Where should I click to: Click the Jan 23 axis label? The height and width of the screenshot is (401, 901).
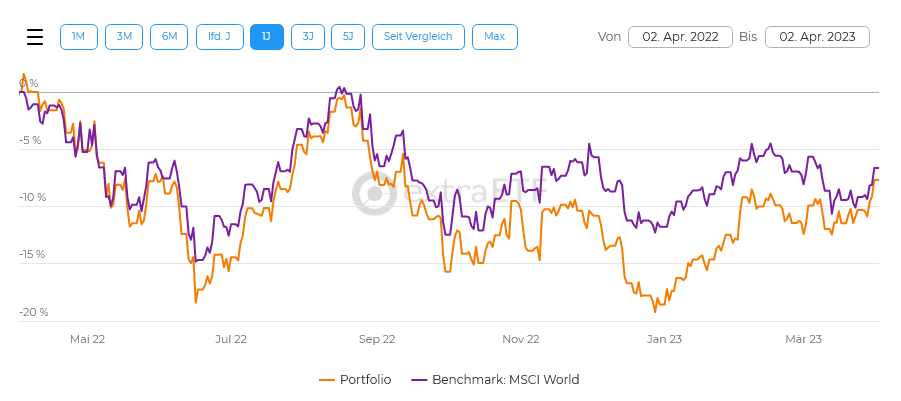click(x=664, y=339)
